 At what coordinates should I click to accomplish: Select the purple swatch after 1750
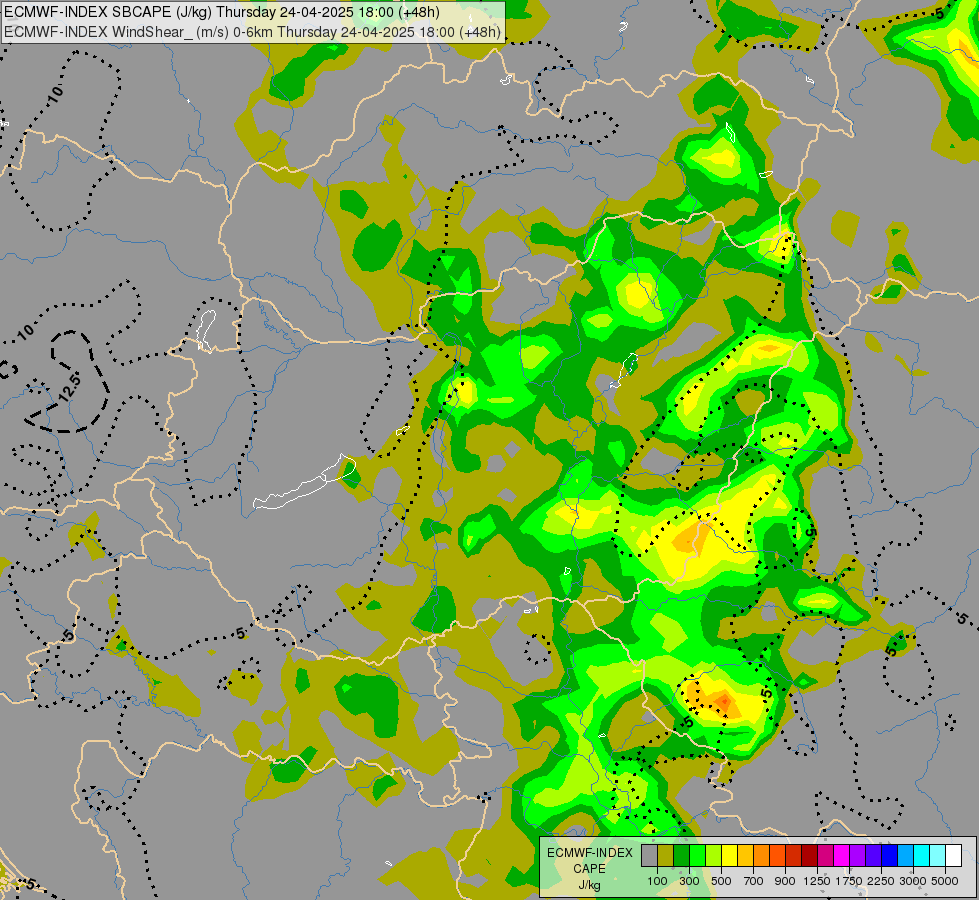(858, 855)
